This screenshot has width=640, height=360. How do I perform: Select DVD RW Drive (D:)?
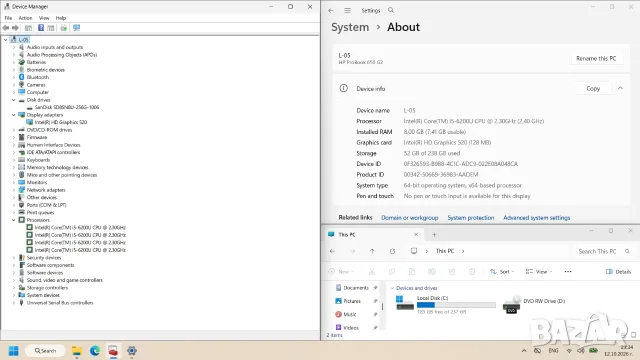534,304
